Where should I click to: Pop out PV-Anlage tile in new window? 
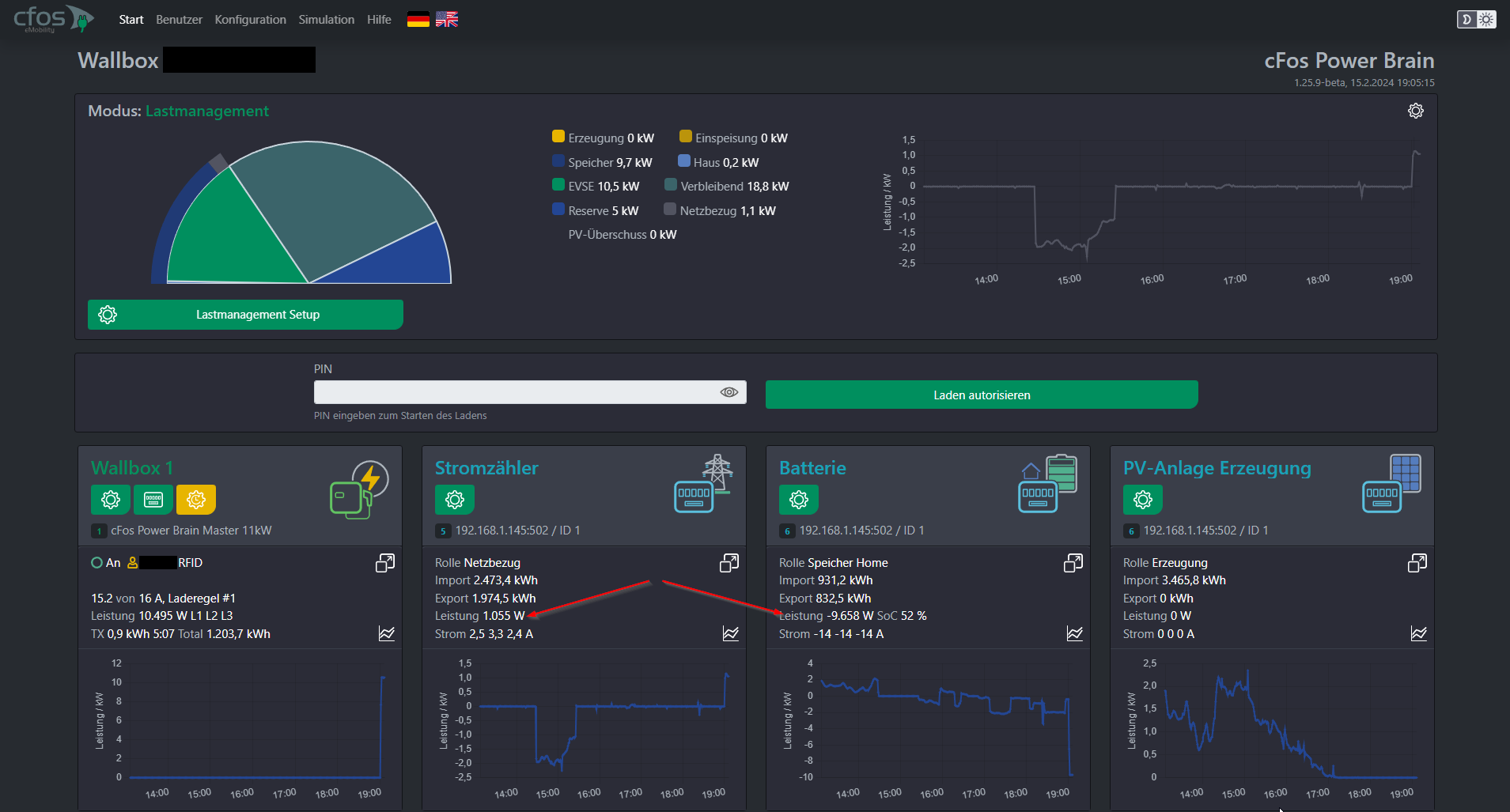pos(1417,563)
